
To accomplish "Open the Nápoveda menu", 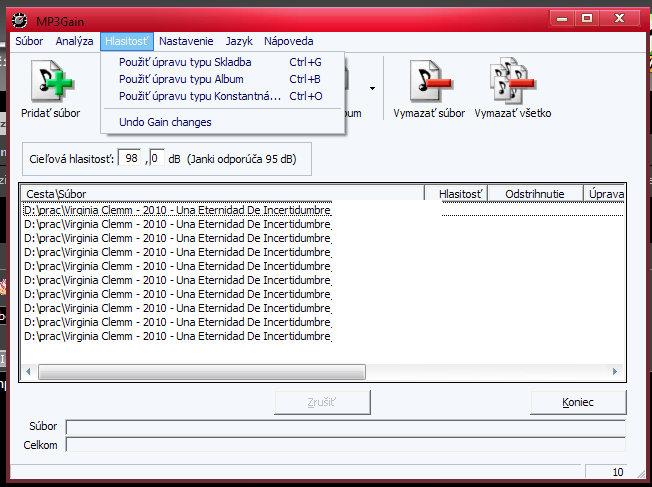I will (x=289, y=41).
